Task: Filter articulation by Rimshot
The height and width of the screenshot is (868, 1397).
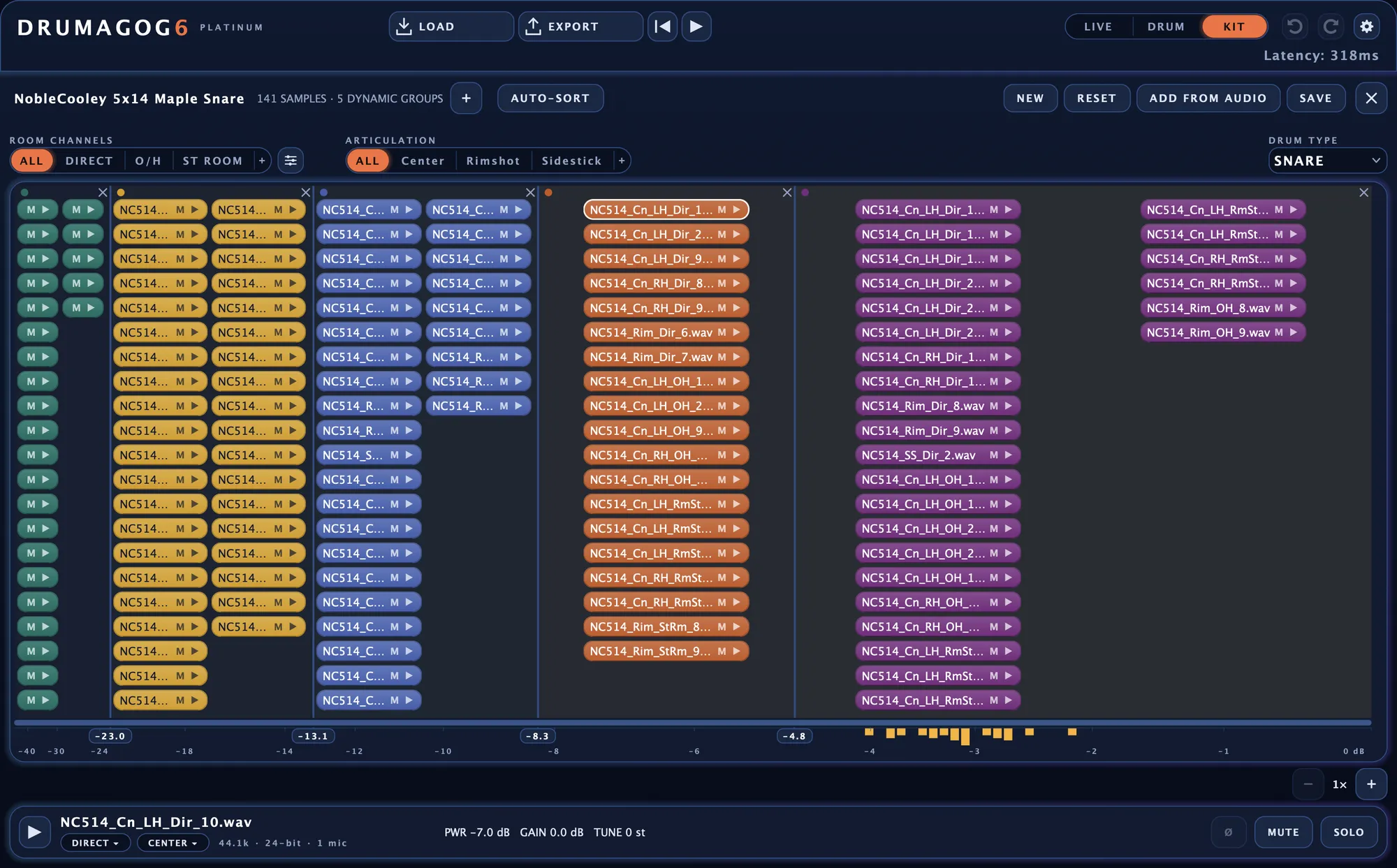Action: tap(493, 161)
